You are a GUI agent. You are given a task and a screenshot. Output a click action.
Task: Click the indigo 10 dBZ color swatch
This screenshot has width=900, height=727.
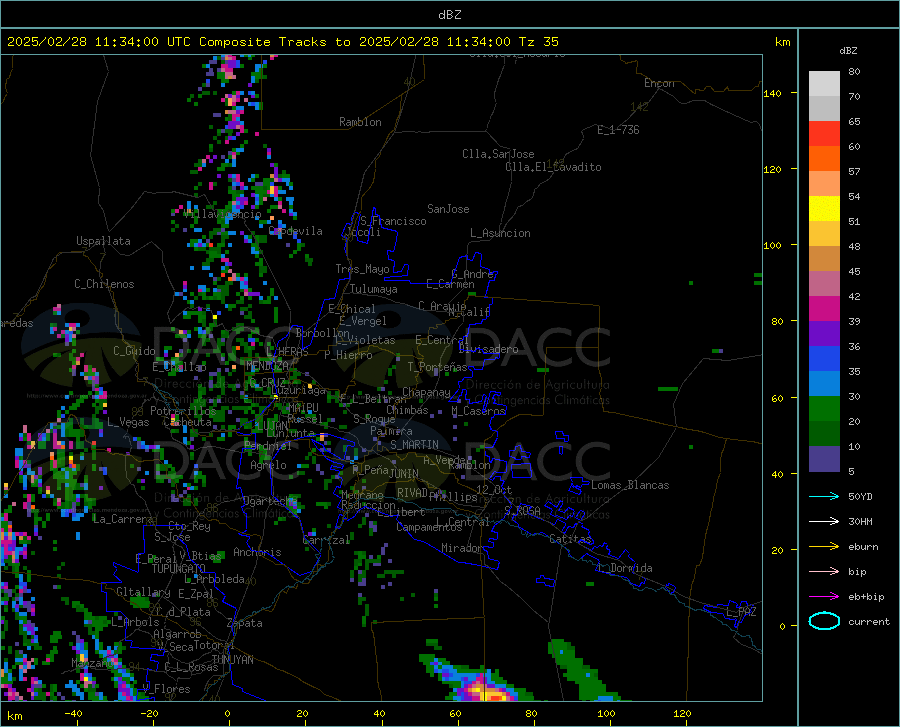pos(824,458)
